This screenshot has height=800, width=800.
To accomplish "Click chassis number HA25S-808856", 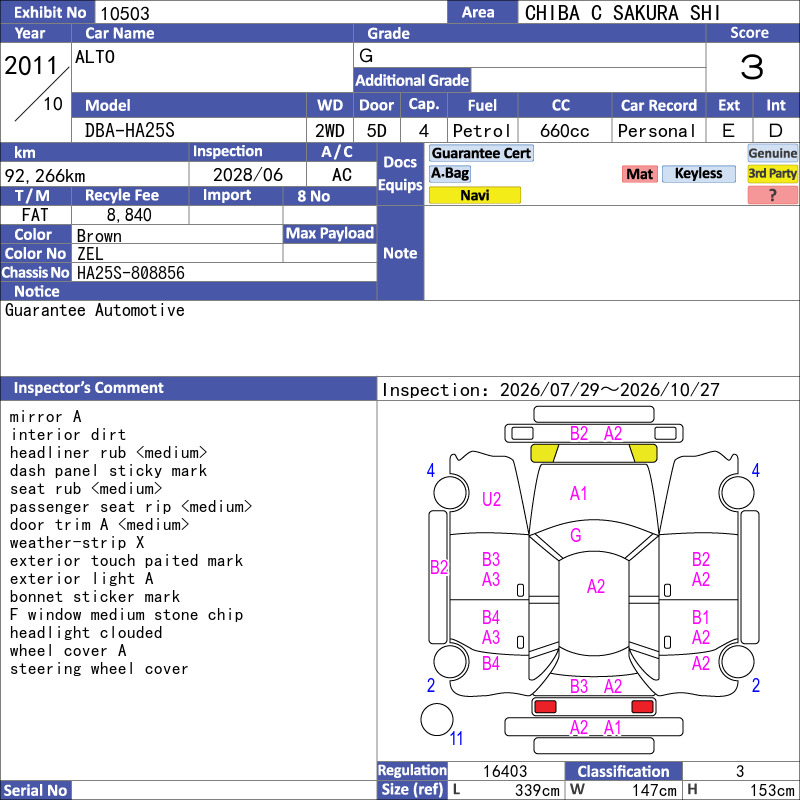I will pyautogui.click(x=131, y=273).
